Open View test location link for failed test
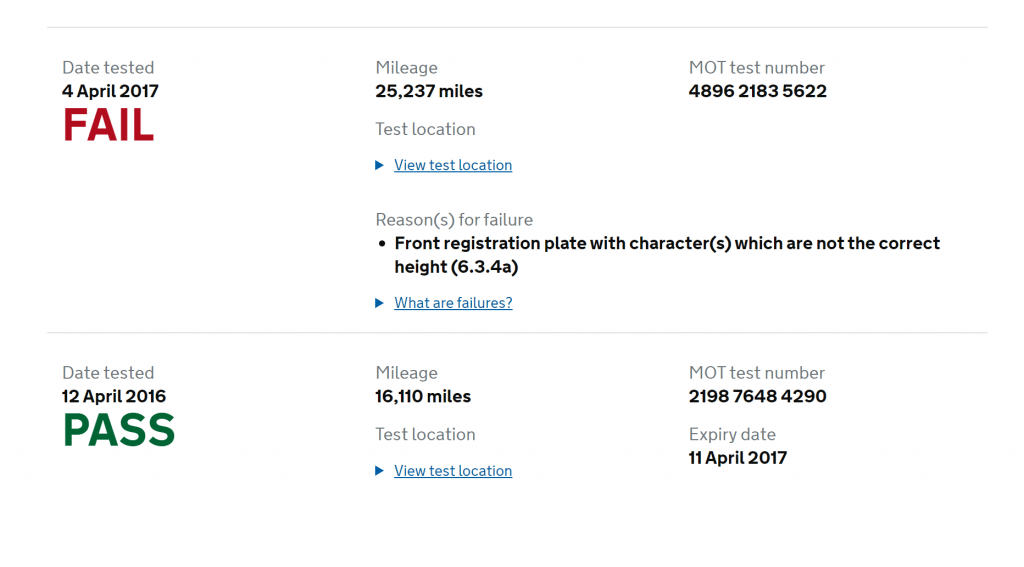Image resolution: width=1024 pixels, height=567 pixels. [453, 165]
